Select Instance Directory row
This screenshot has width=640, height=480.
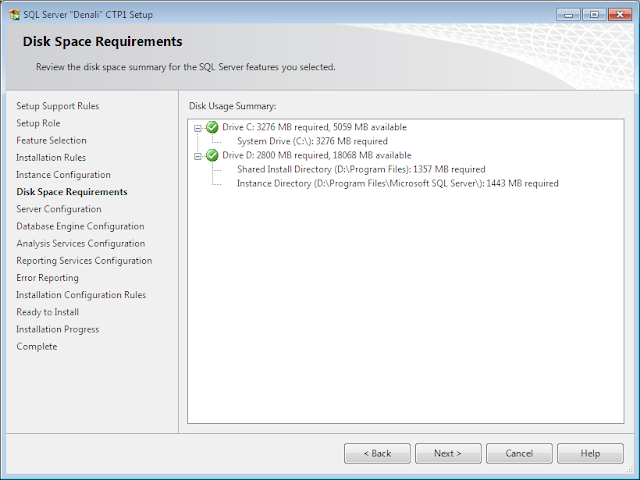click(398, 184)
